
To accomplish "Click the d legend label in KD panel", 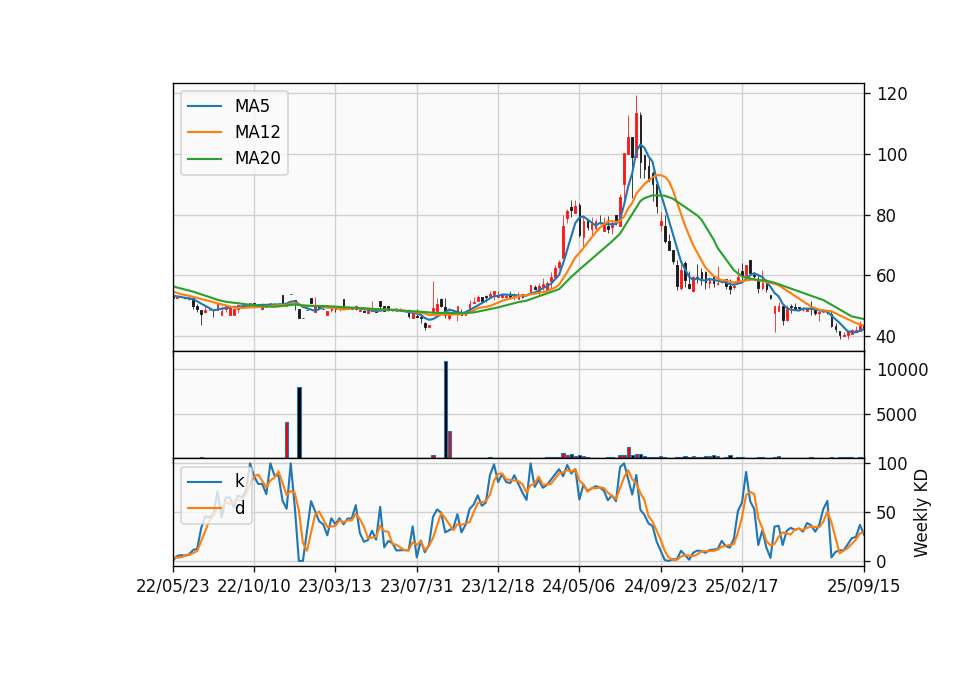I will point(239,508).
